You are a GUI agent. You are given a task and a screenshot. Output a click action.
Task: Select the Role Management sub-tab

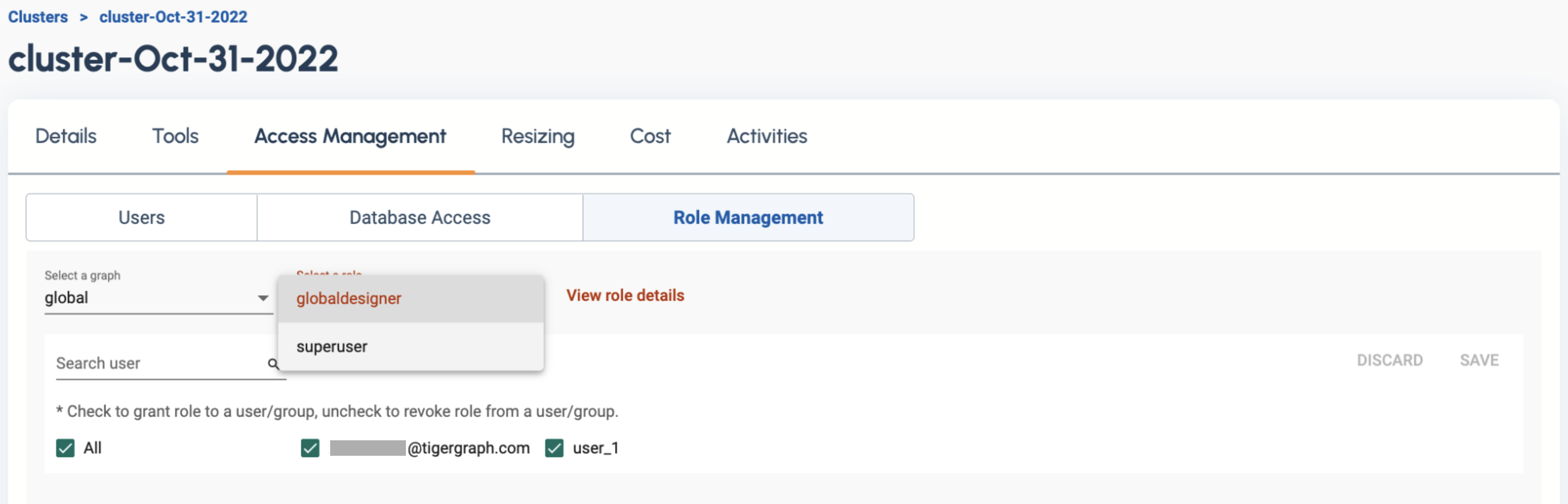(x=748, y=218)
